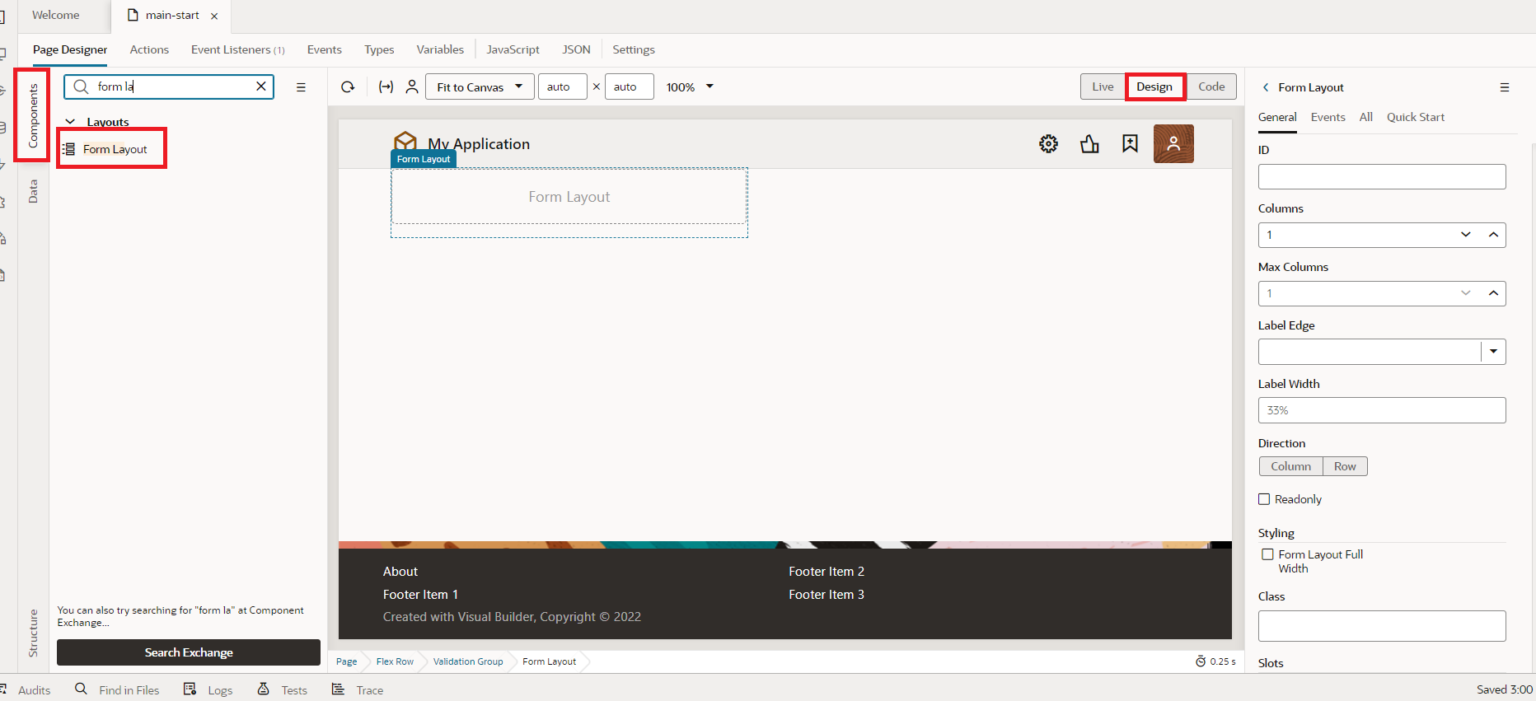Click the refresh canvas icon
This screenshot has height=701, width=1536.
[347, 87]
